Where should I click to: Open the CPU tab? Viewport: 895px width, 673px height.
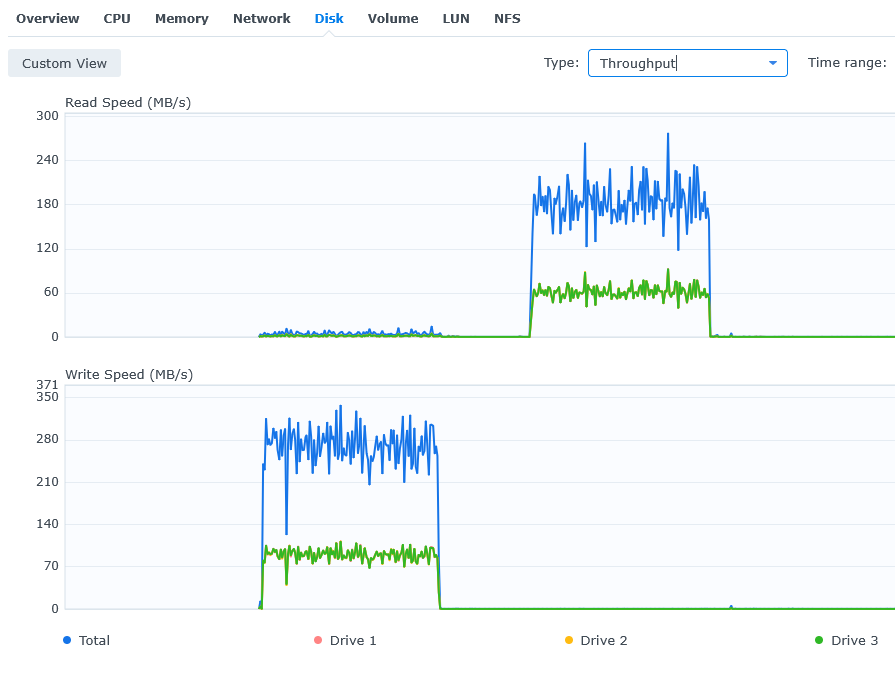coord(117,18)
